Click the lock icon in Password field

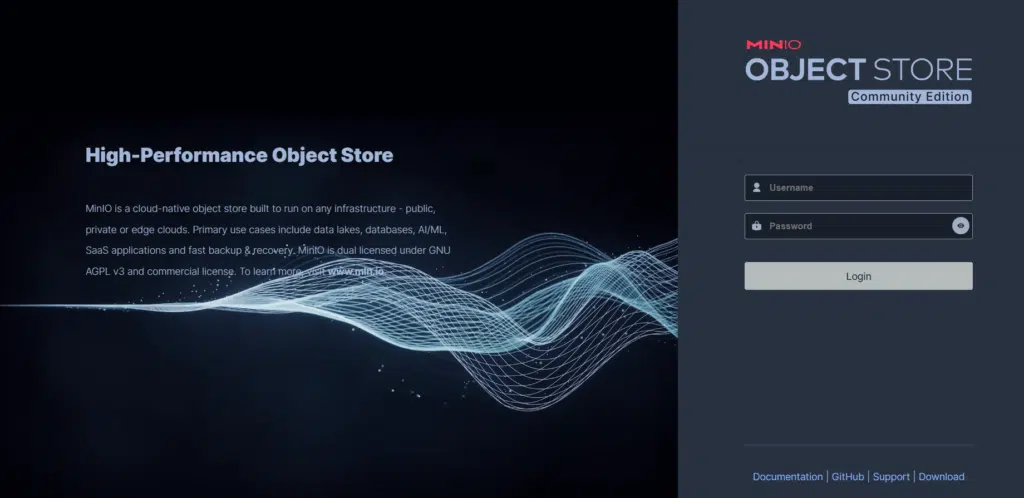coord(756,226)
